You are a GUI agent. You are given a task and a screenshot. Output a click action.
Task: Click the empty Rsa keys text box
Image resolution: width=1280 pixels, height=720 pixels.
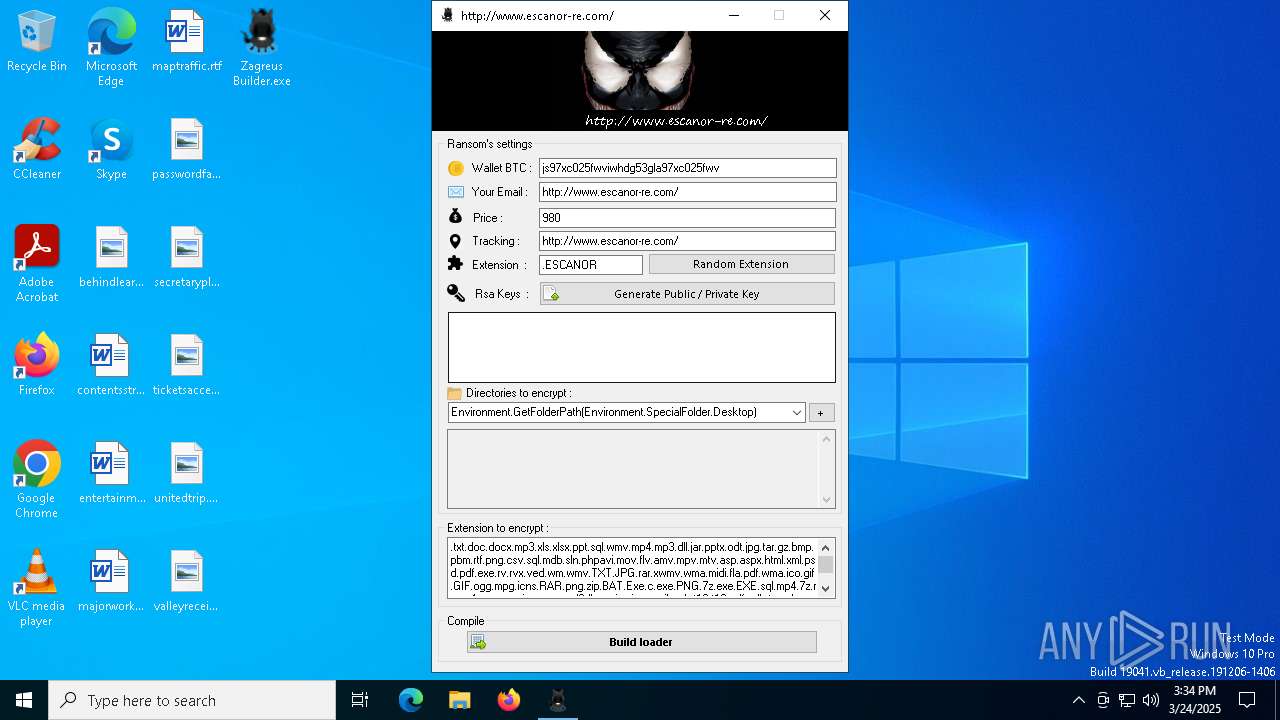coord(641,347)
